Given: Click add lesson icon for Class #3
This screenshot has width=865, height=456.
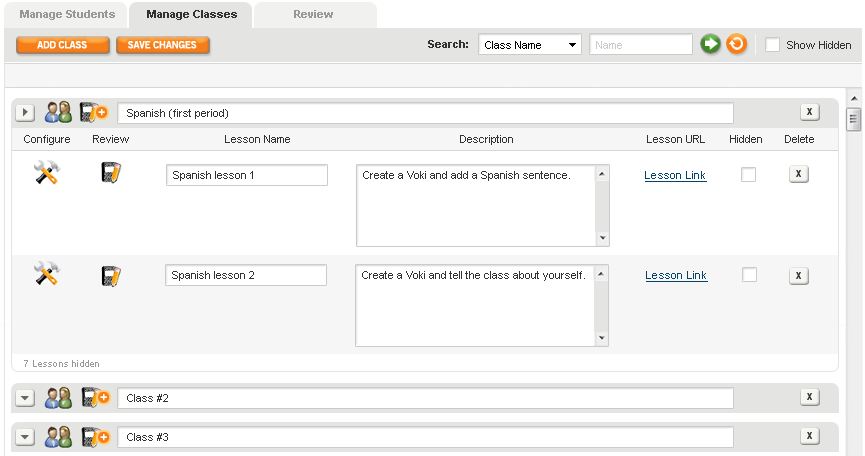Looking at the screenshot, I should click(x=93, y=437).
